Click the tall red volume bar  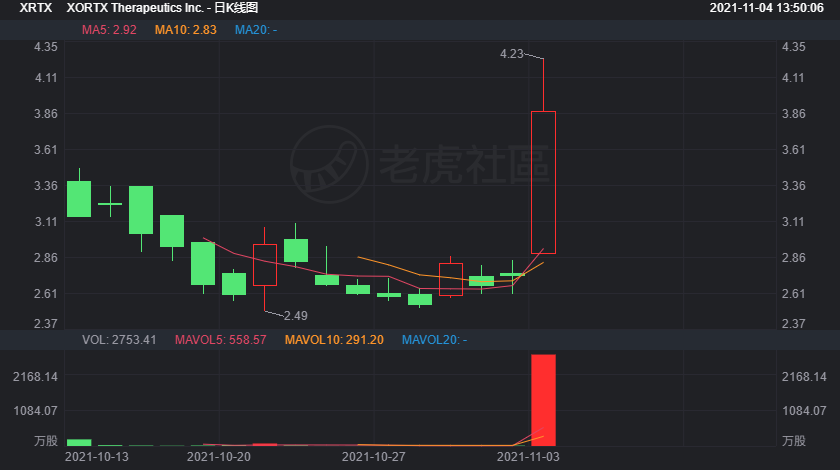click(x=543, y=400)
